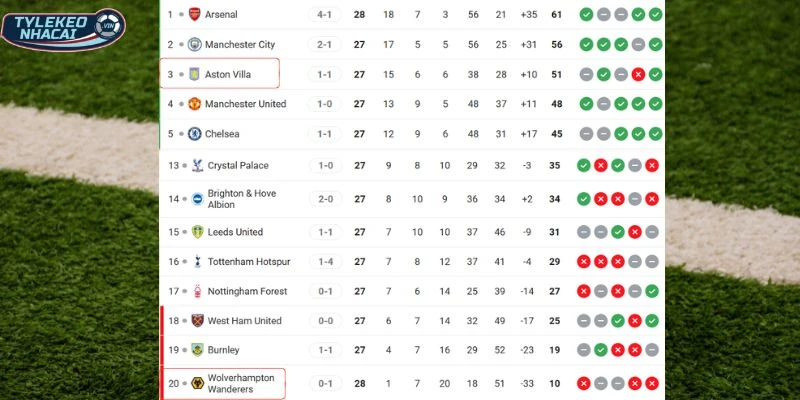800x400 pixels.
Task: Click the West Ham United crest
Action: (x=198, y=321)
